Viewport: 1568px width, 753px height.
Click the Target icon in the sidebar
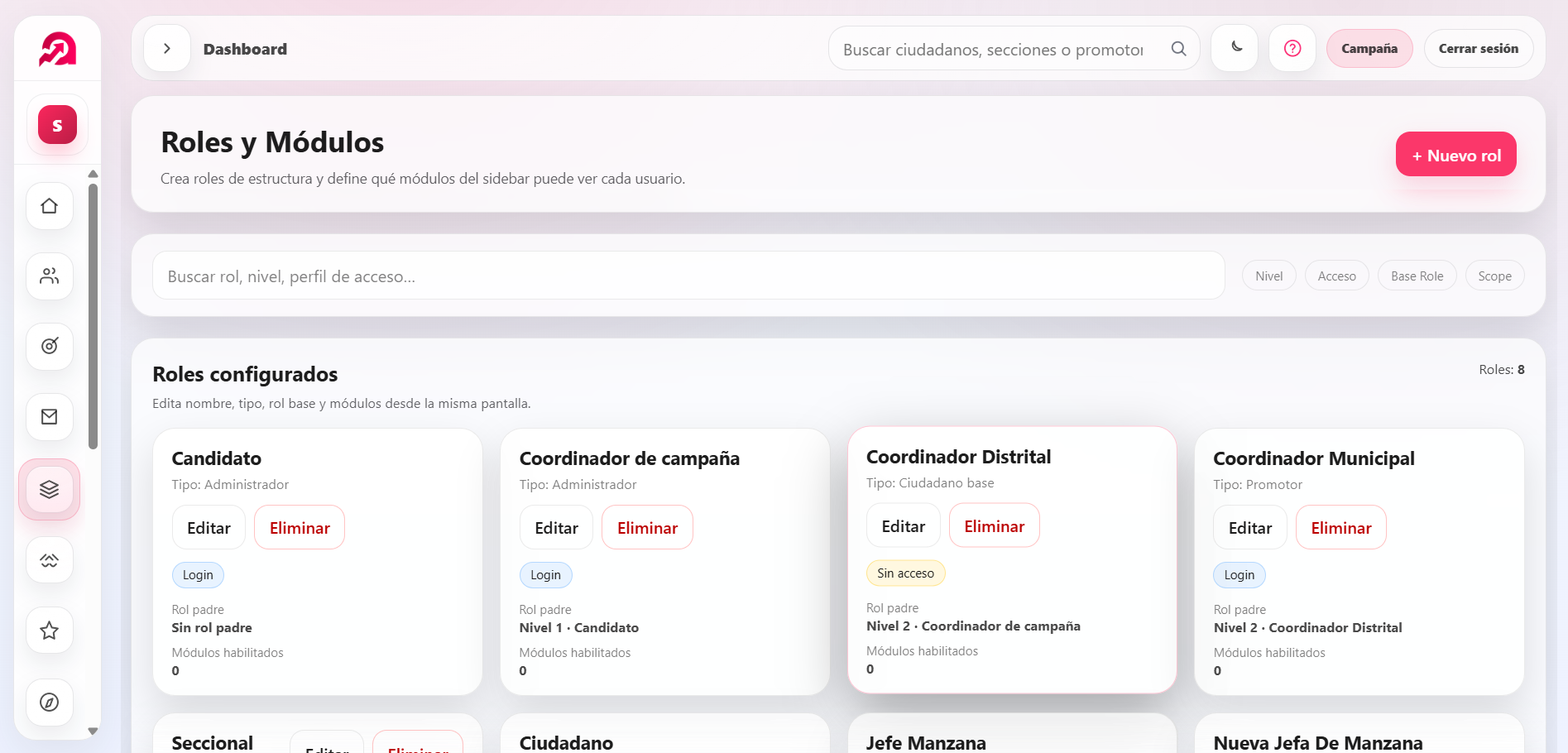pos(49,346)
